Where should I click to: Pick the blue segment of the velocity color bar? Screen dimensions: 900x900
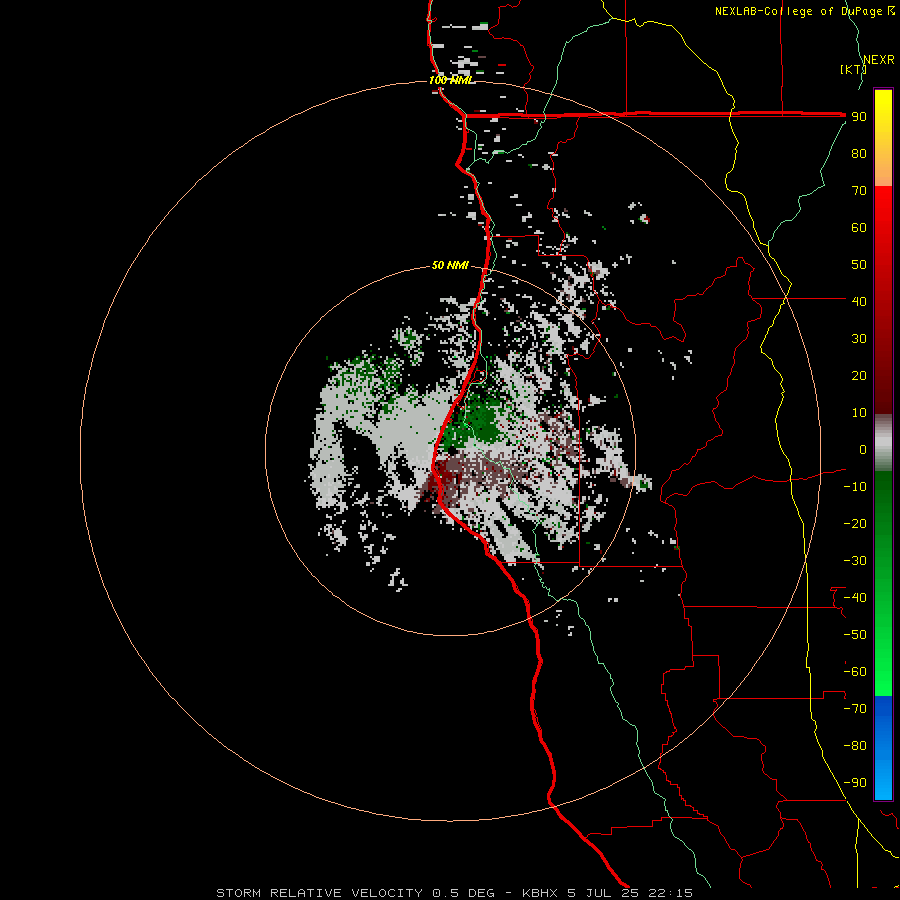coord(883,748)
